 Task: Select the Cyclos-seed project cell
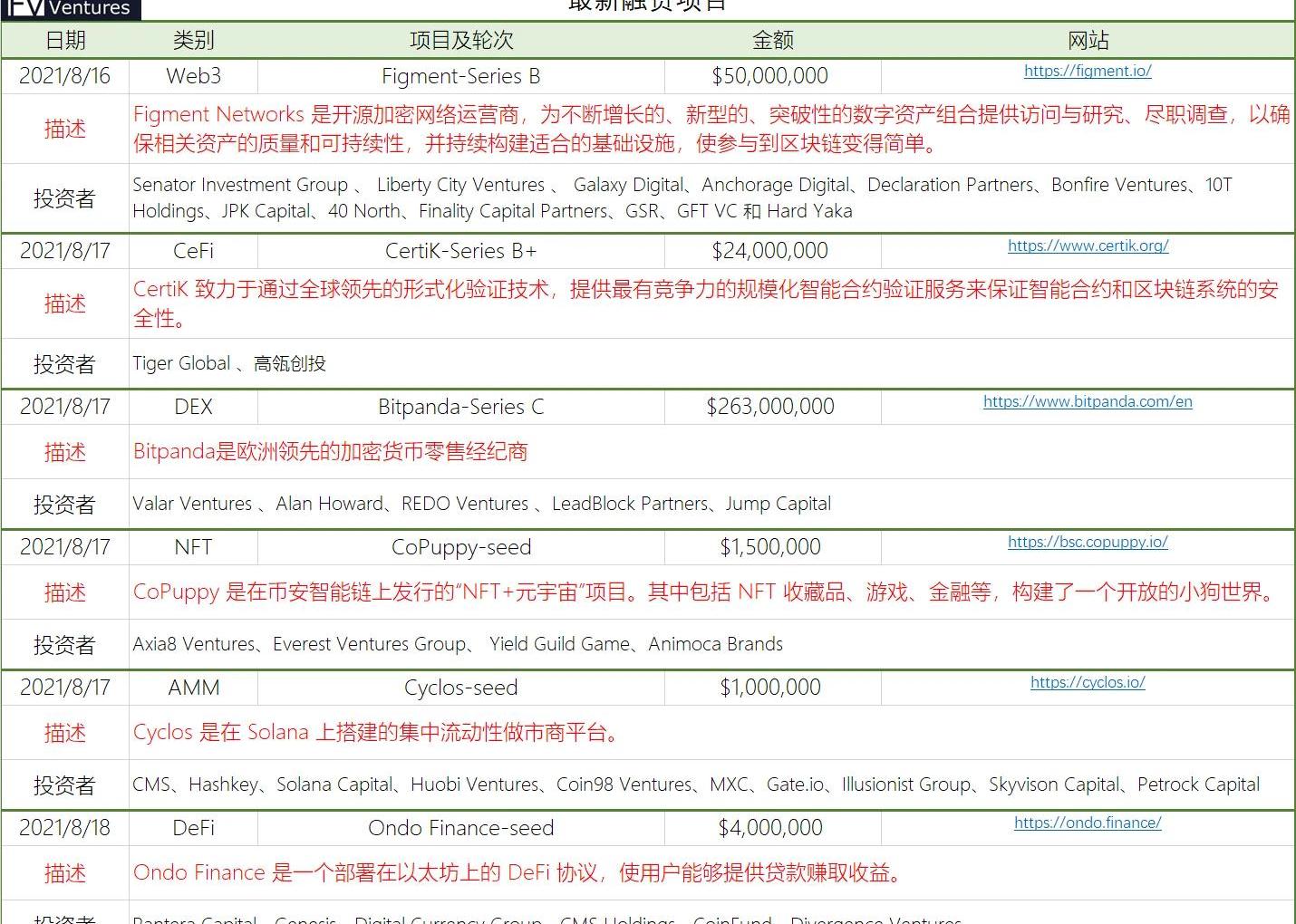click(x=460, y=688)
